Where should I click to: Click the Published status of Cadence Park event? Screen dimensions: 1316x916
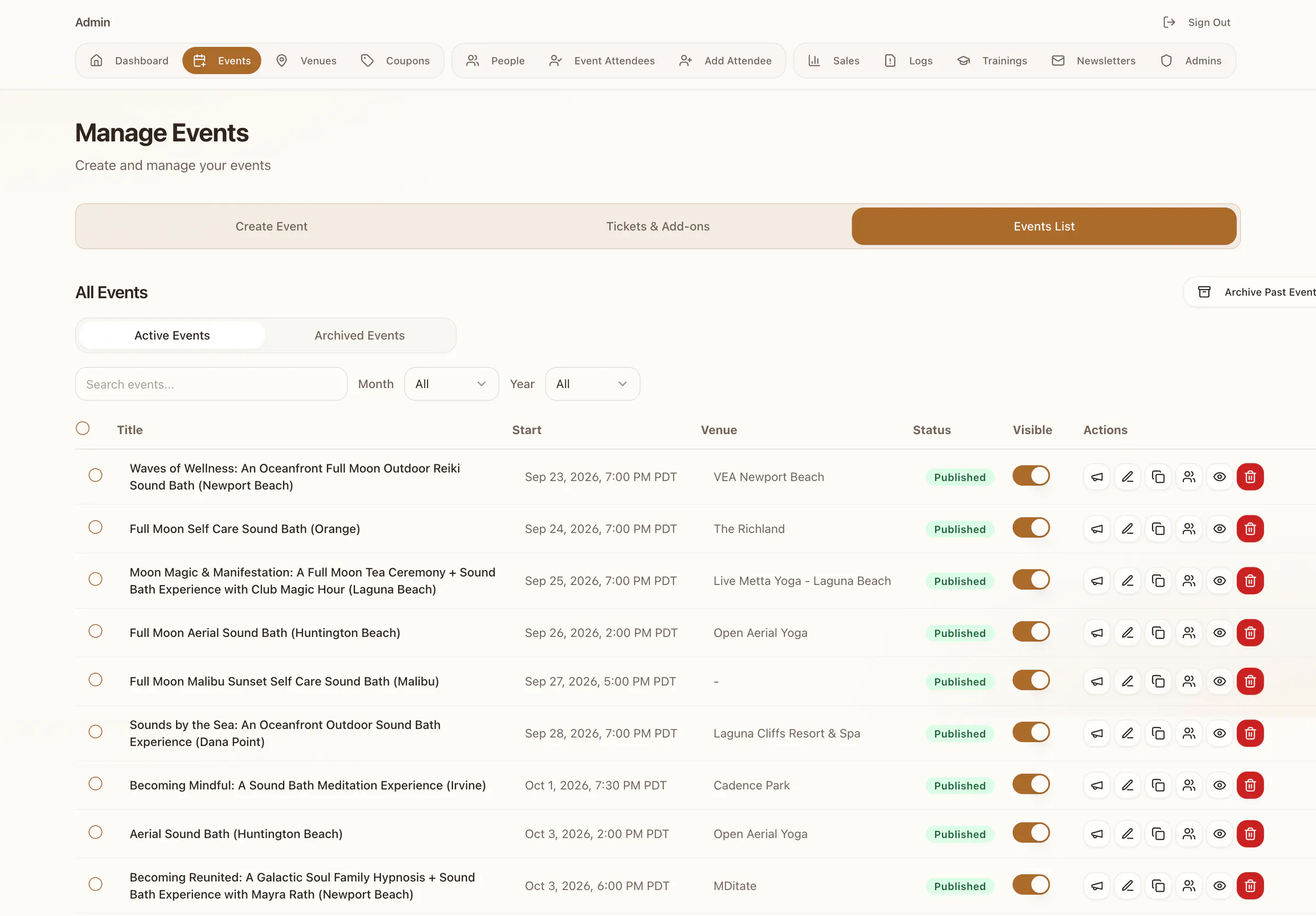tap(960, 786)
